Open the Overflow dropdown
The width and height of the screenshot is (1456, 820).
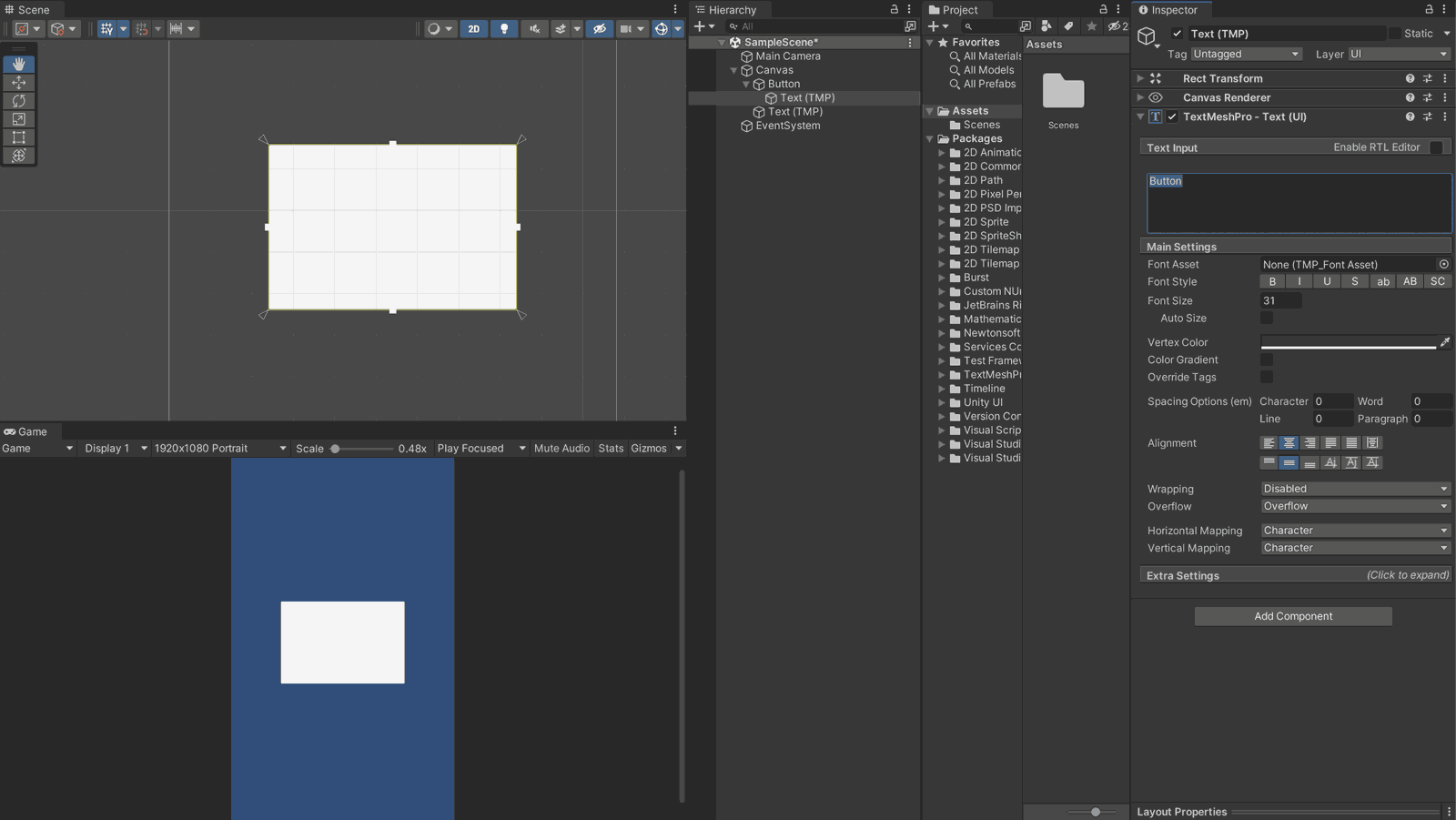click(1354, 506)
